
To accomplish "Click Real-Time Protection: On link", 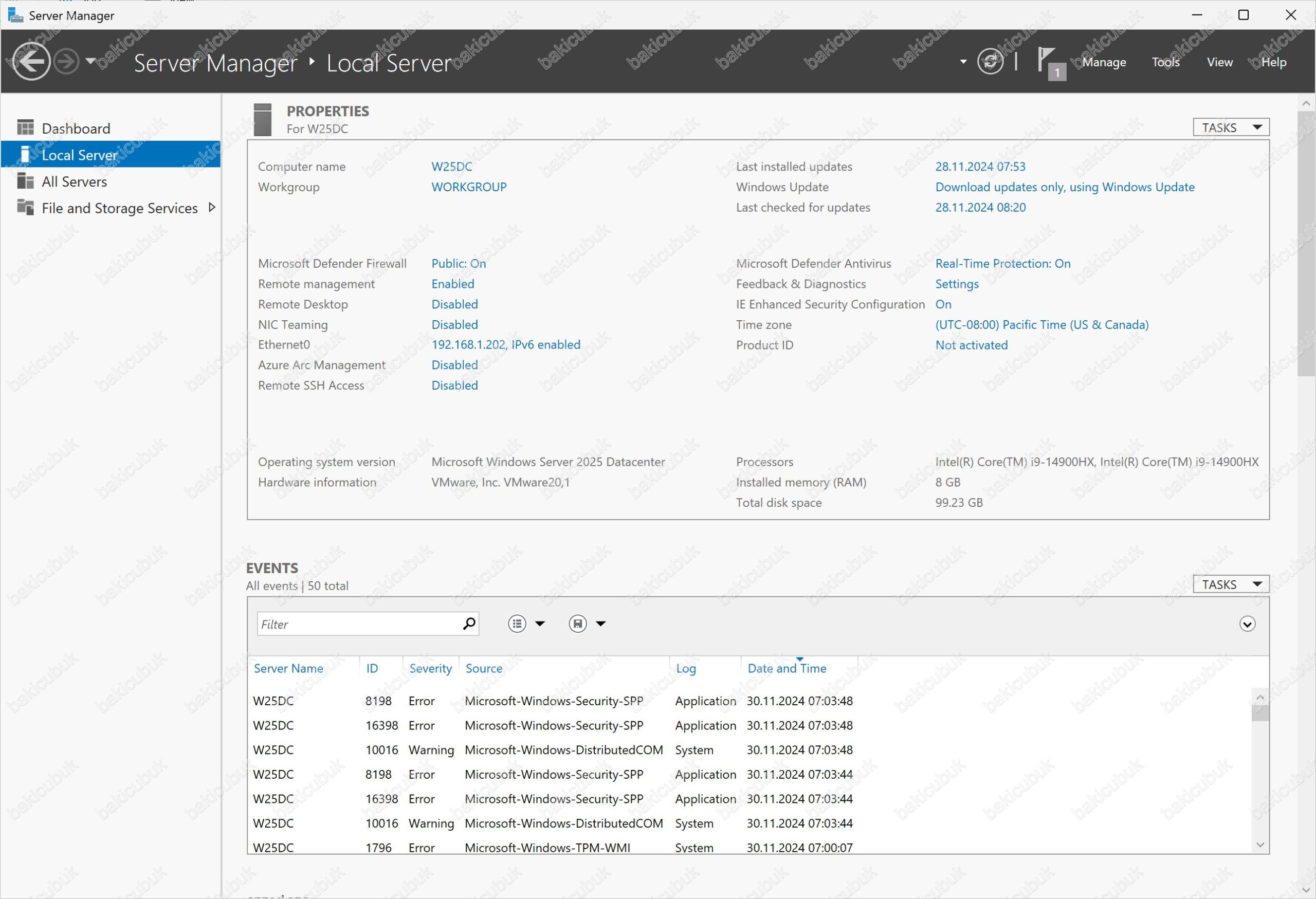I will tap(1003, 263).
